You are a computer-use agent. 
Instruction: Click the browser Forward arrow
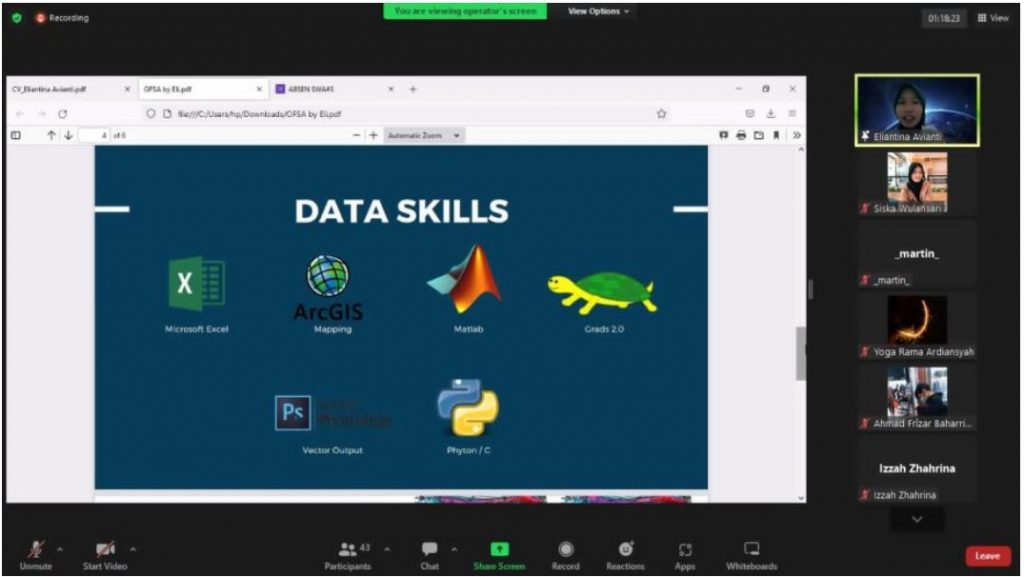tap(41, 114)
